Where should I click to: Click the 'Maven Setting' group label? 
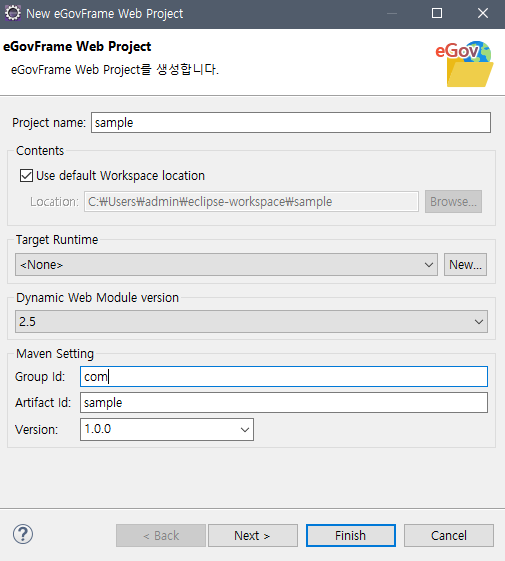[55, 353]
